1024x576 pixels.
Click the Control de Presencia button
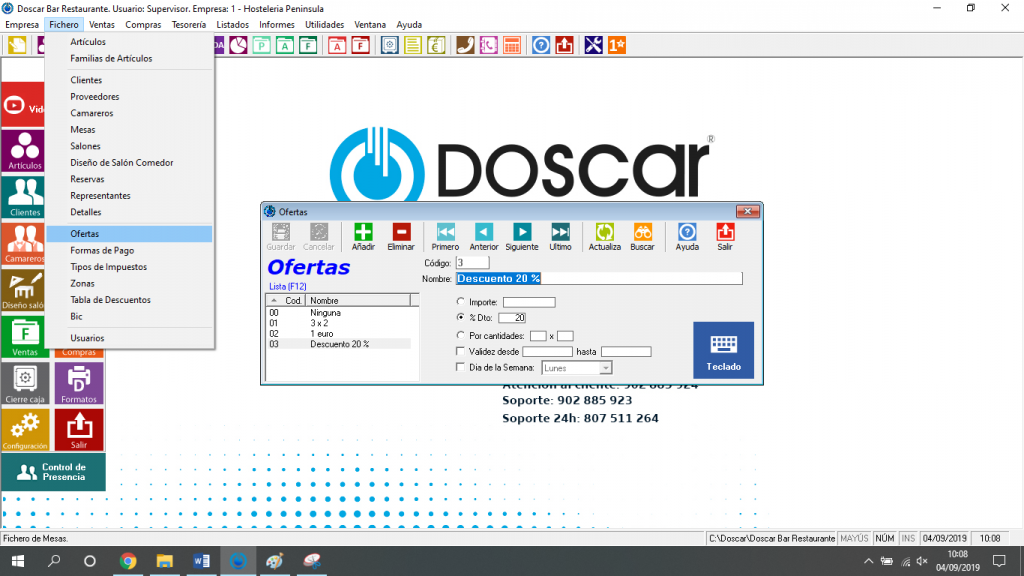53,472
